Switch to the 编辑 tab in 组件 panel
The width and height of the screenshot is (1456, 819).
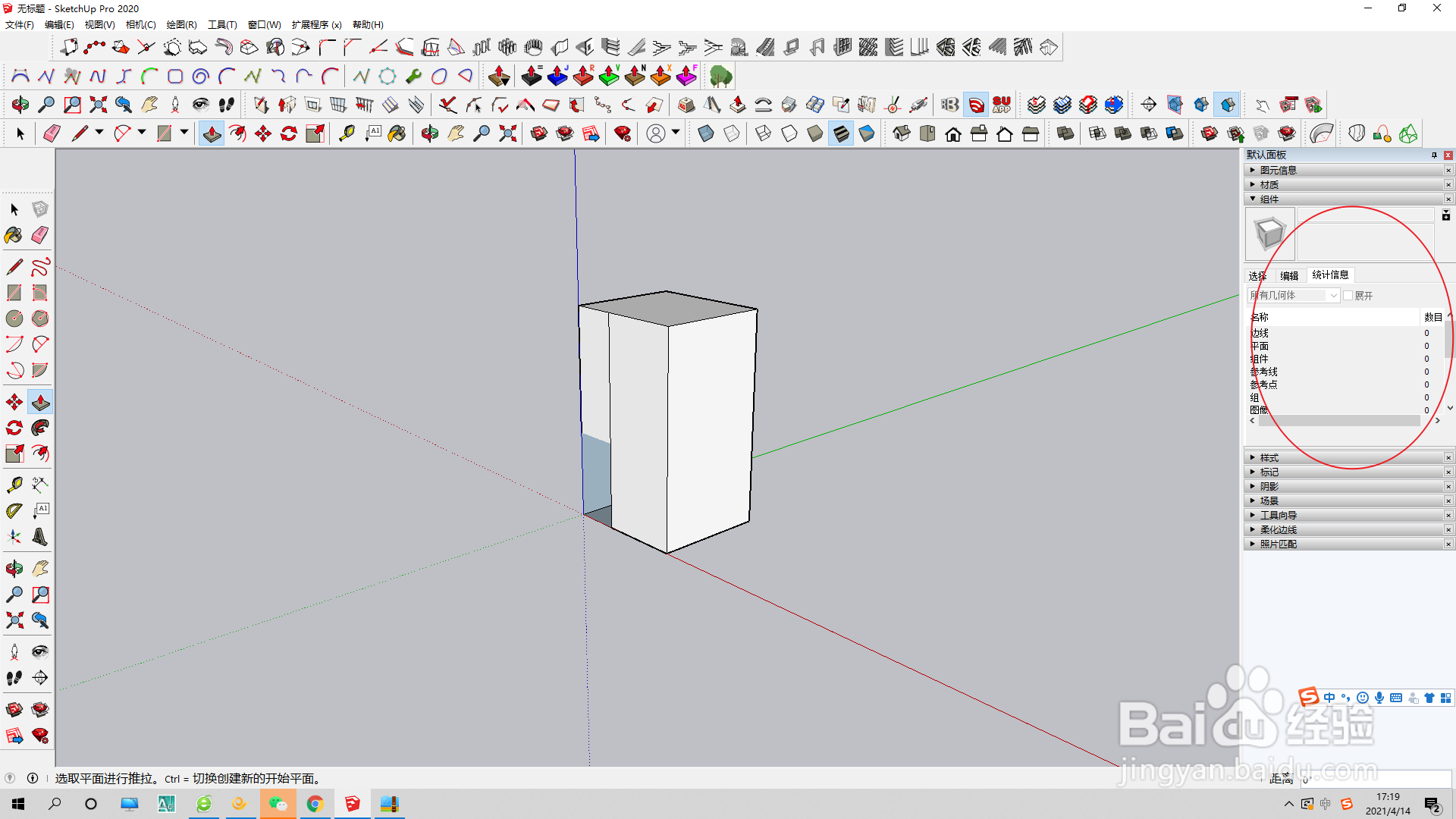[x=1289, y=275]
